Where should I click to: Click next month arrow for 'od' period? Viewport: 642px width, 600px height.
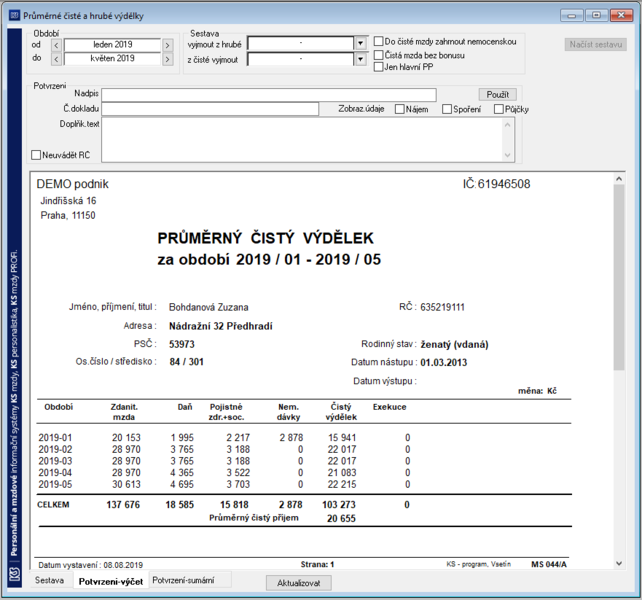point(167,45)
